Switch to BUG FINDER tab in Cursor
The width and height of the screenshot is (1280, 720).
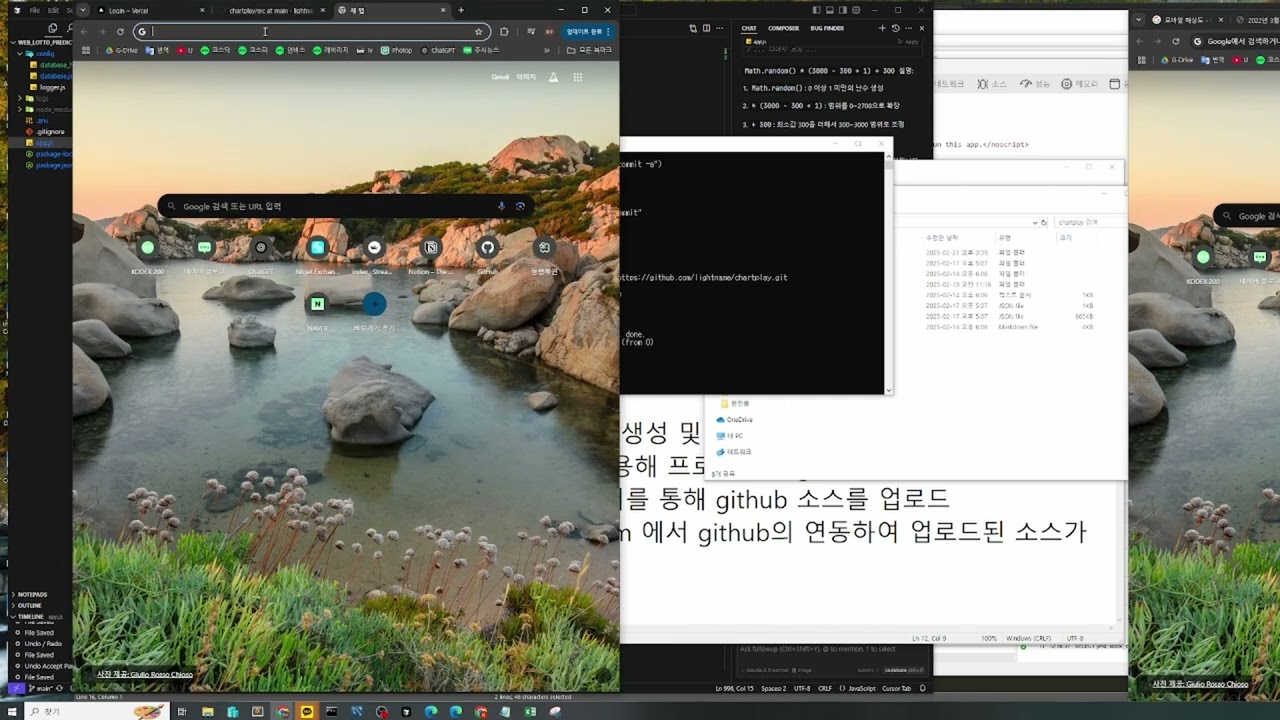click(827, 28)
